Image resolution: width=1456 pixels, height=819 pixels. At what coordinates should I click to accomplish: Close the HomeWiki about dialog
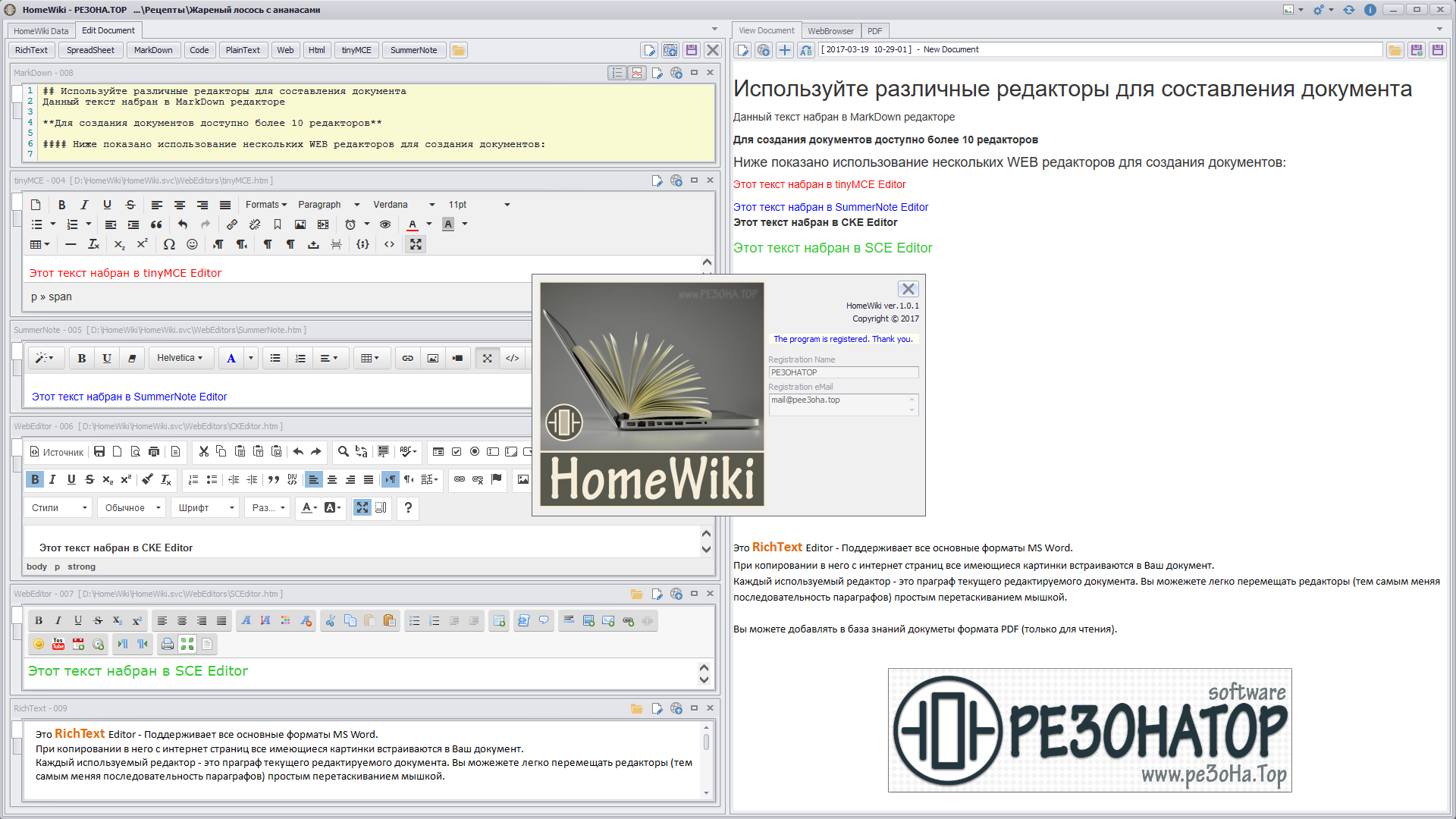(908, 289)
